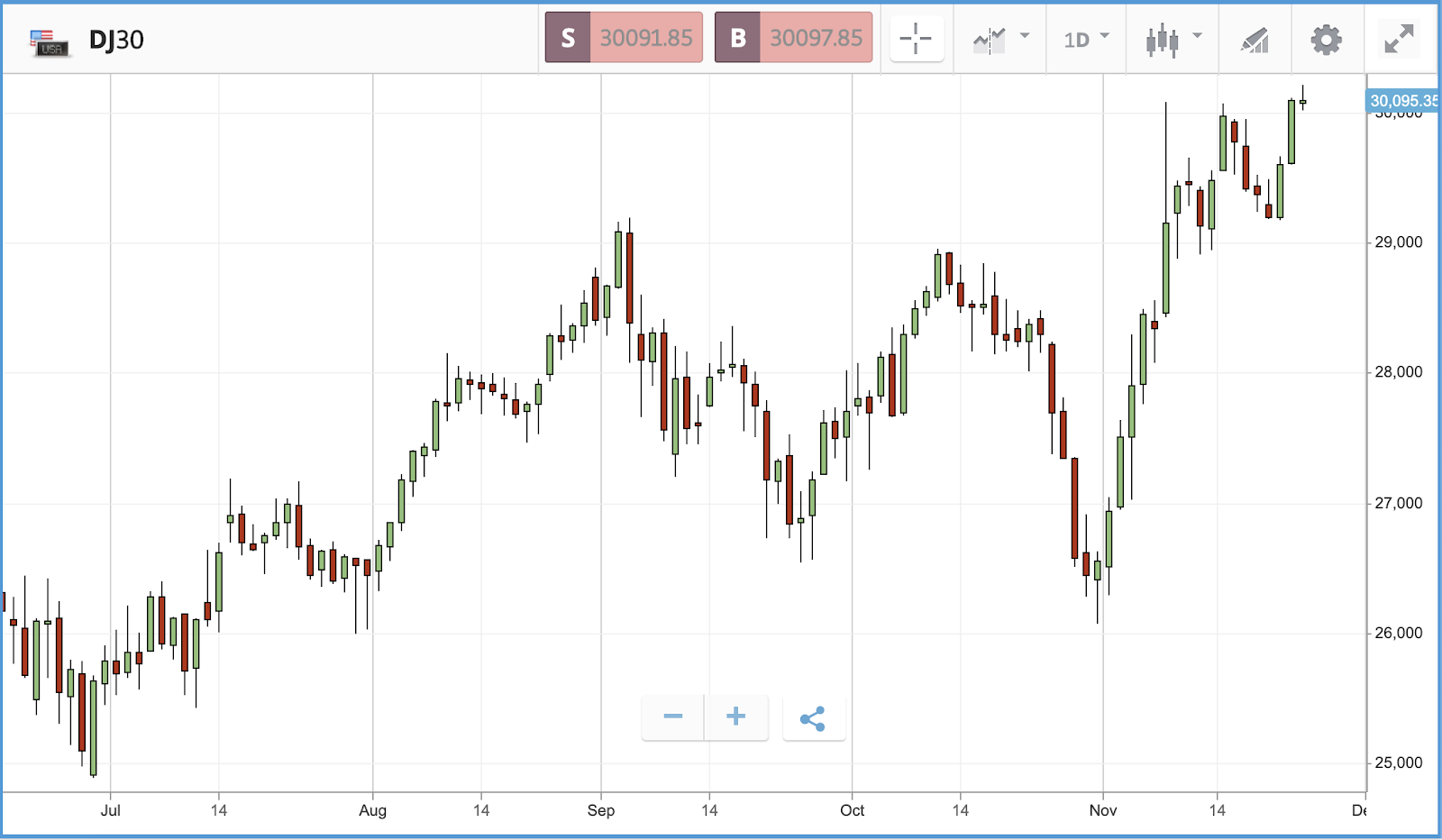The width and height of the screenshot is (1442, 840).
Task: Open chart settings gear icon
Action: [1326, 40]
